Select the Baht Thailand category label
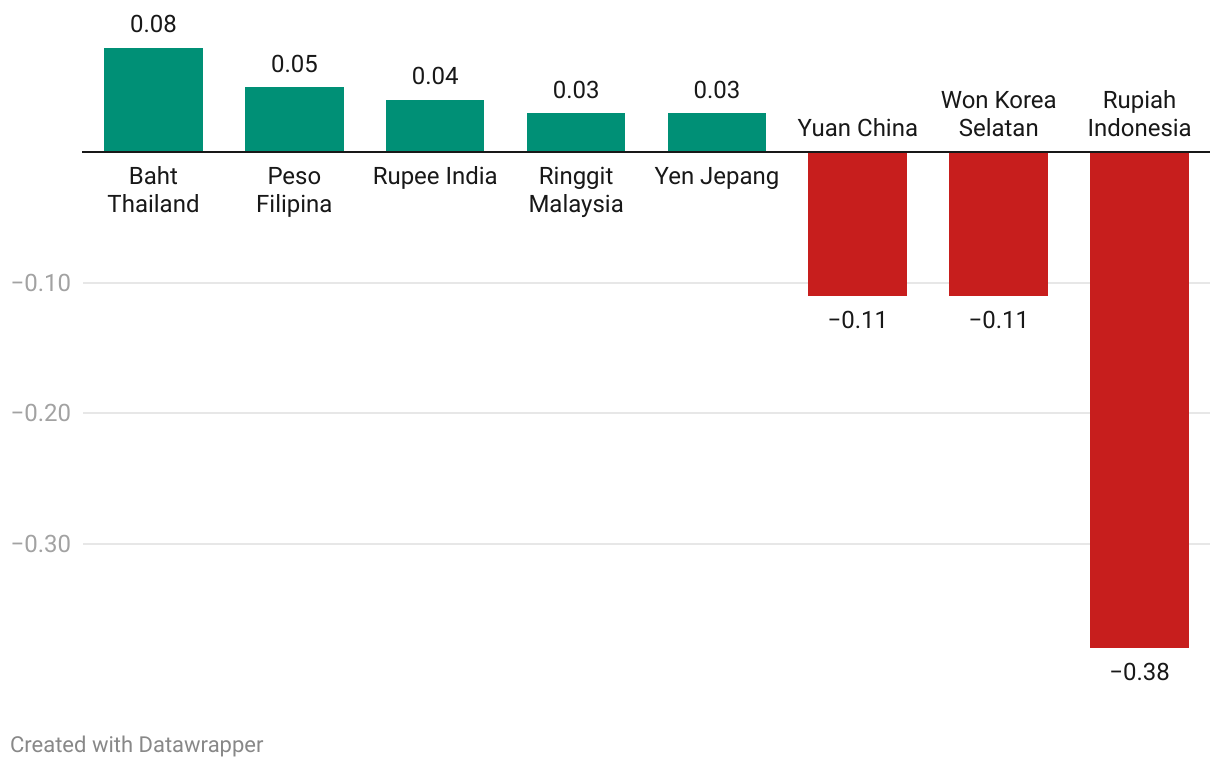This screenshot has width=1220, height=768. click(153, 190)
